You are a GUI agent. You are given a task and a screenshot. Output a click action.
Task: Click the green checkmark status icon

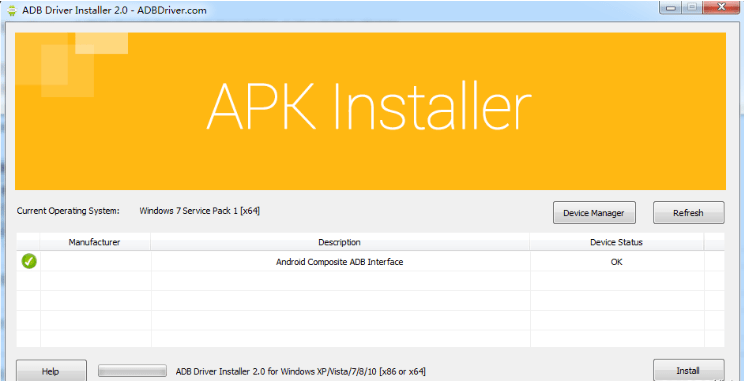coord(29,261)
